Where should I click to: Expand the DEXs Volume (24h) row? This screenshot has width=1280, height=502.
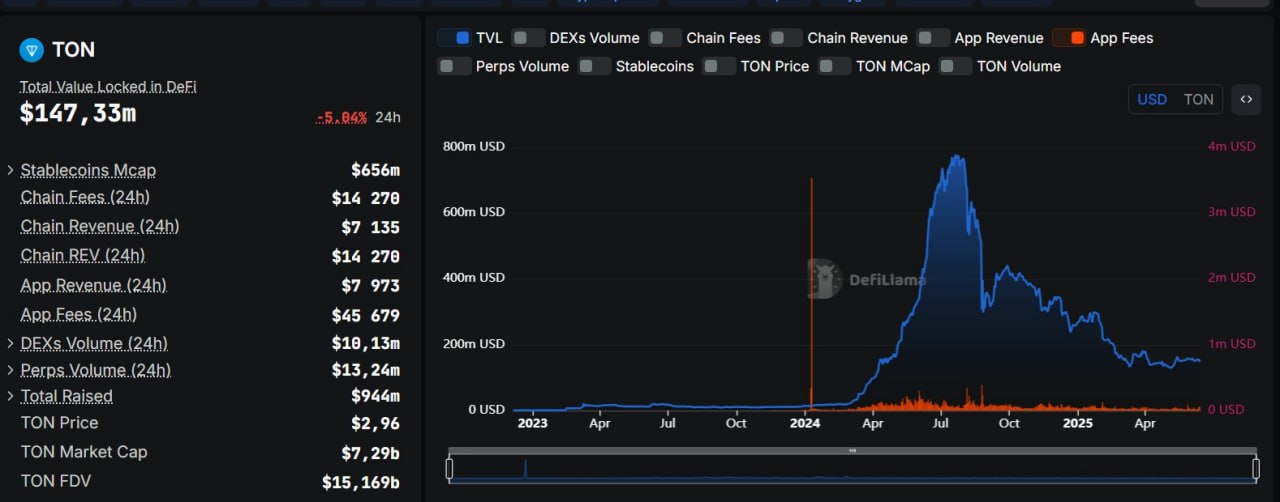[10, 343]
